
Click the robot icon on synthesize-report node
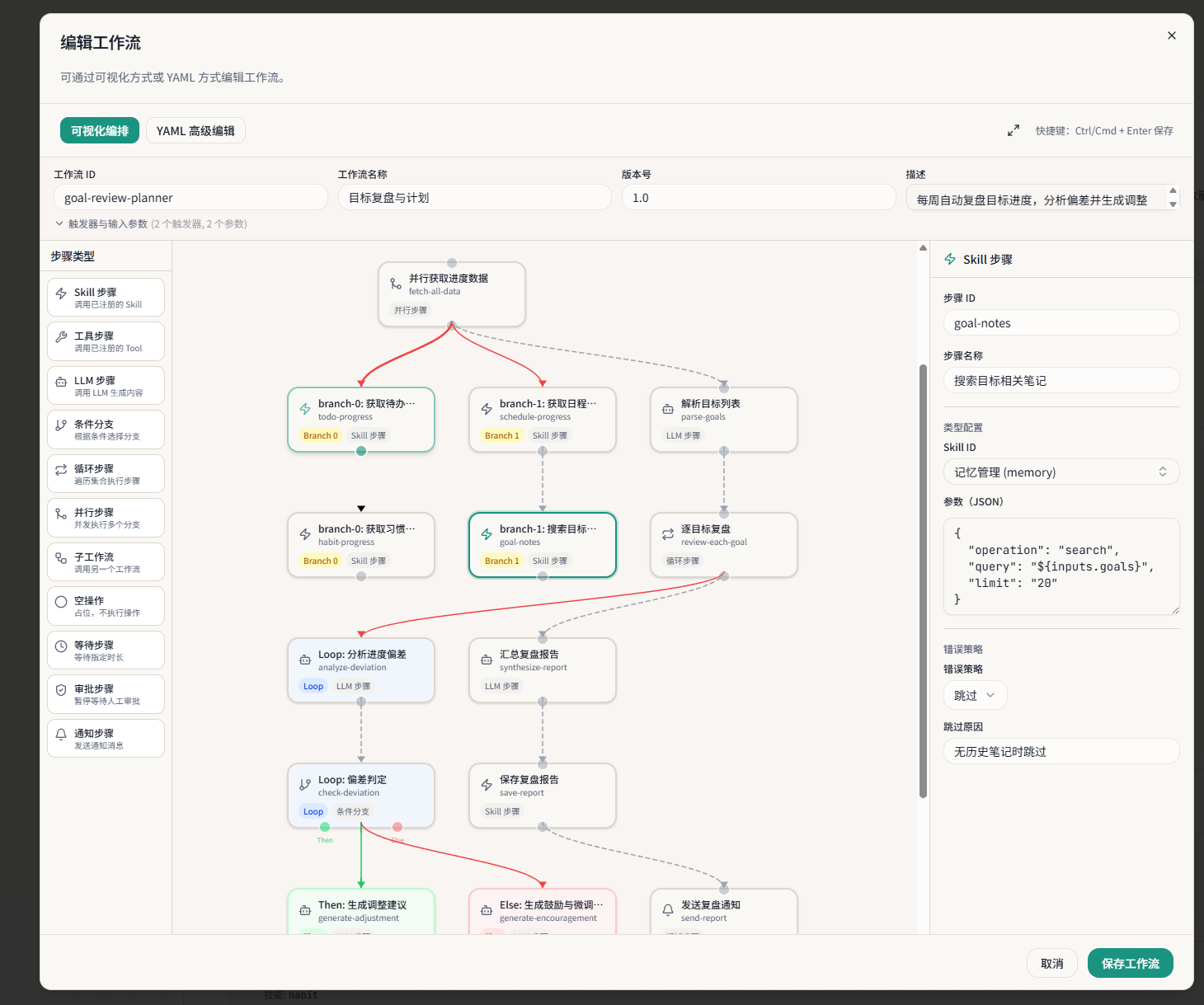487,660
